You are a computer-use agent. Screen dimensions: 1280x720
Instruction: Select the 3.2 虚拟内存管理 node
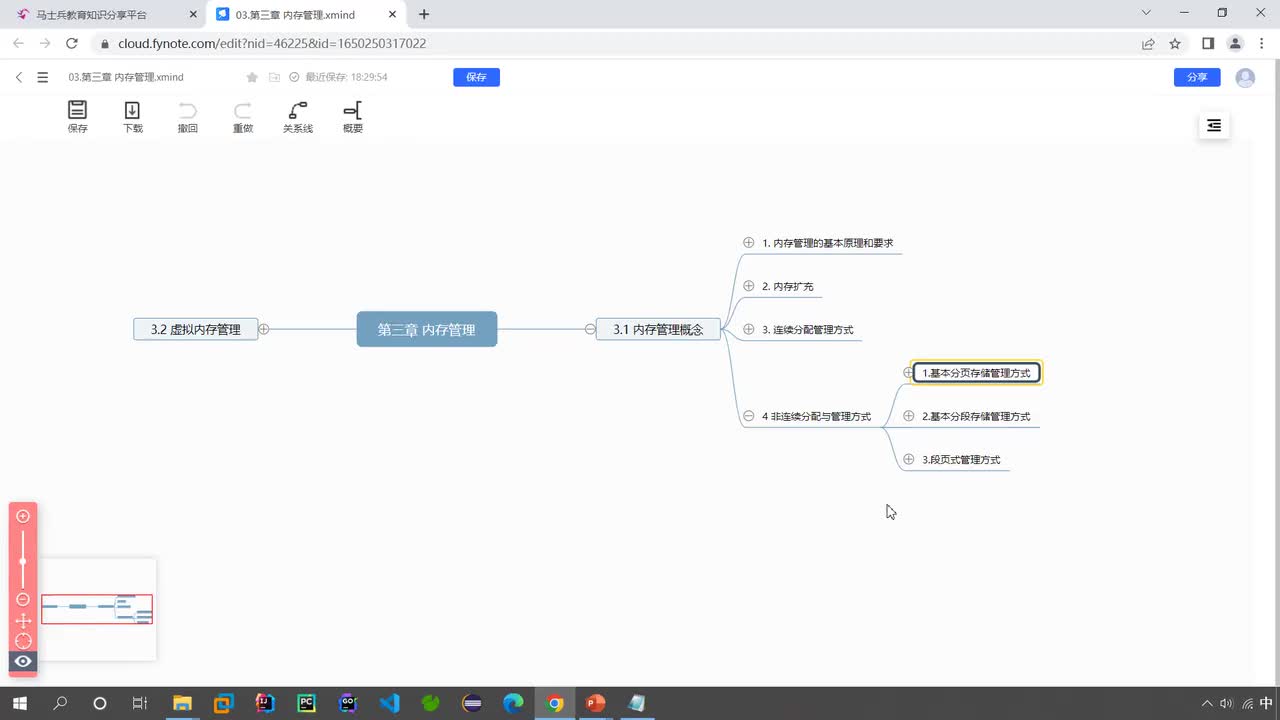pos(195,329)
